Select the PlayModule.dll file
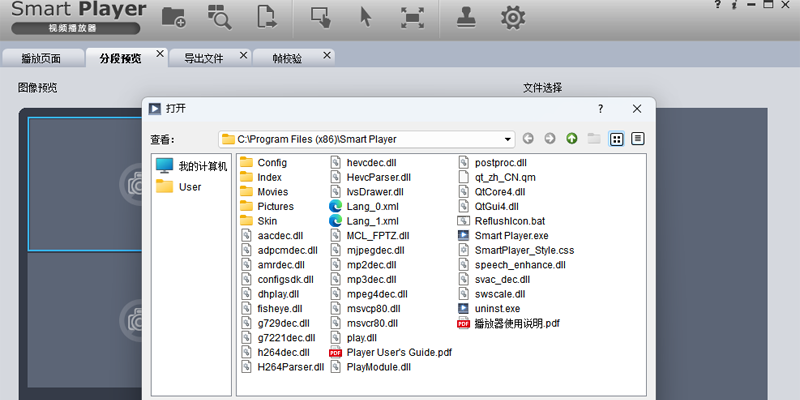This screenshot has width=800, height=400. coord(370,367)
